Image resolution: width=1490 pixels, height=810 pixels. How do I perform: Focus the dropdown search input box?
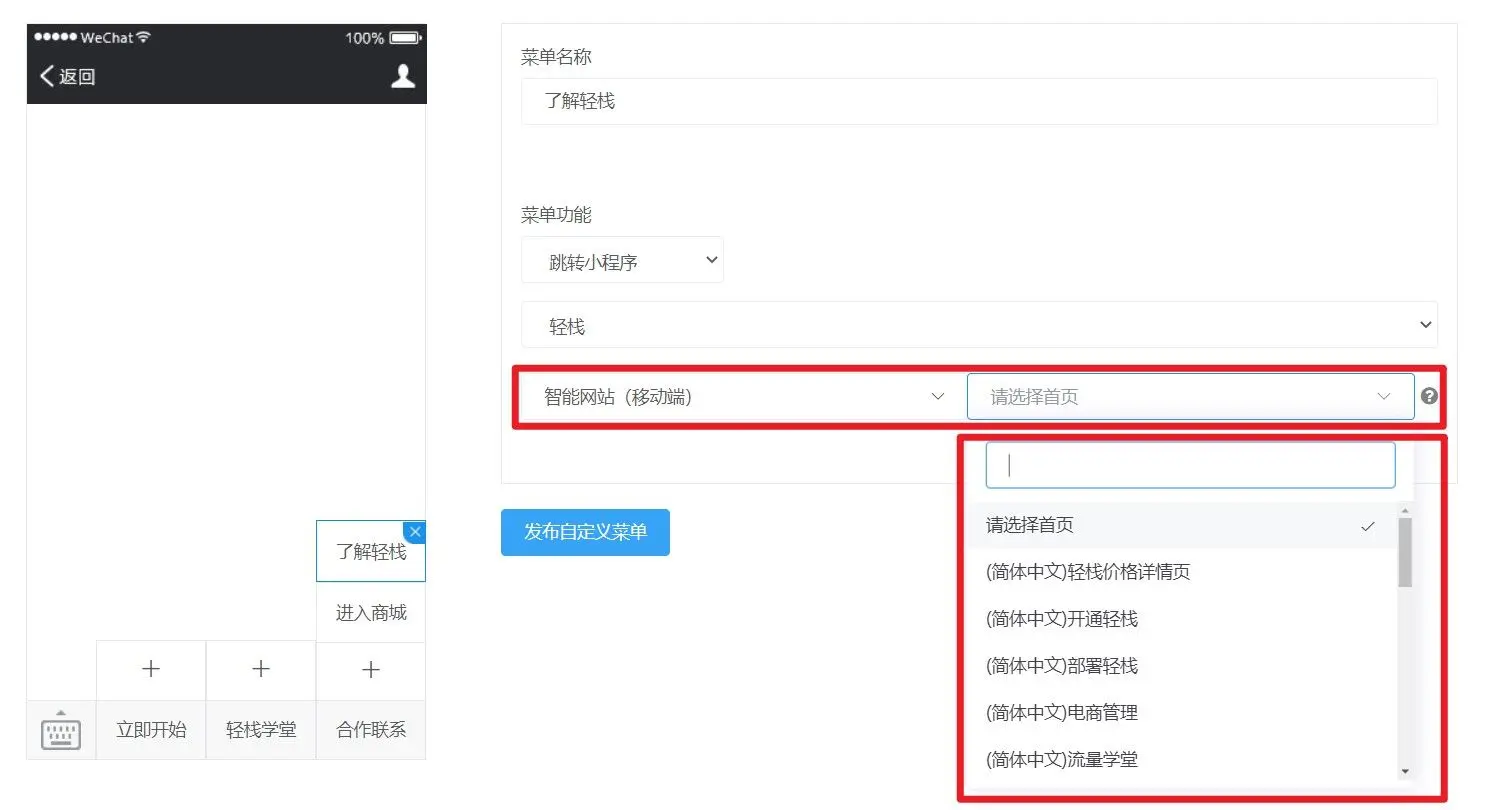click(1190, 465)
